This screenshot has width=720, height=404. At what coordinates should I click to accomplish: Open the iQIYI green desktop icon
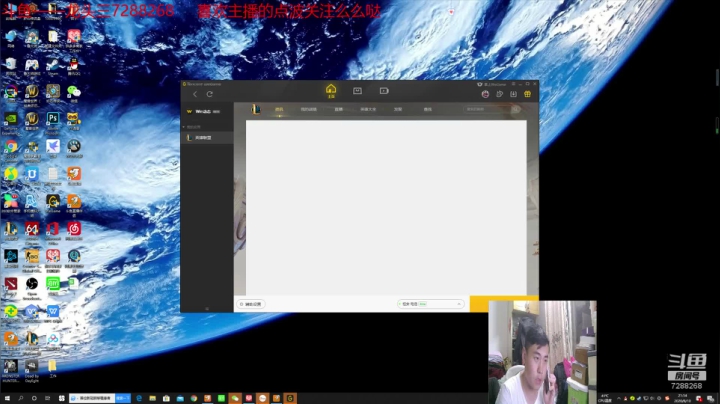click(53, 286)
